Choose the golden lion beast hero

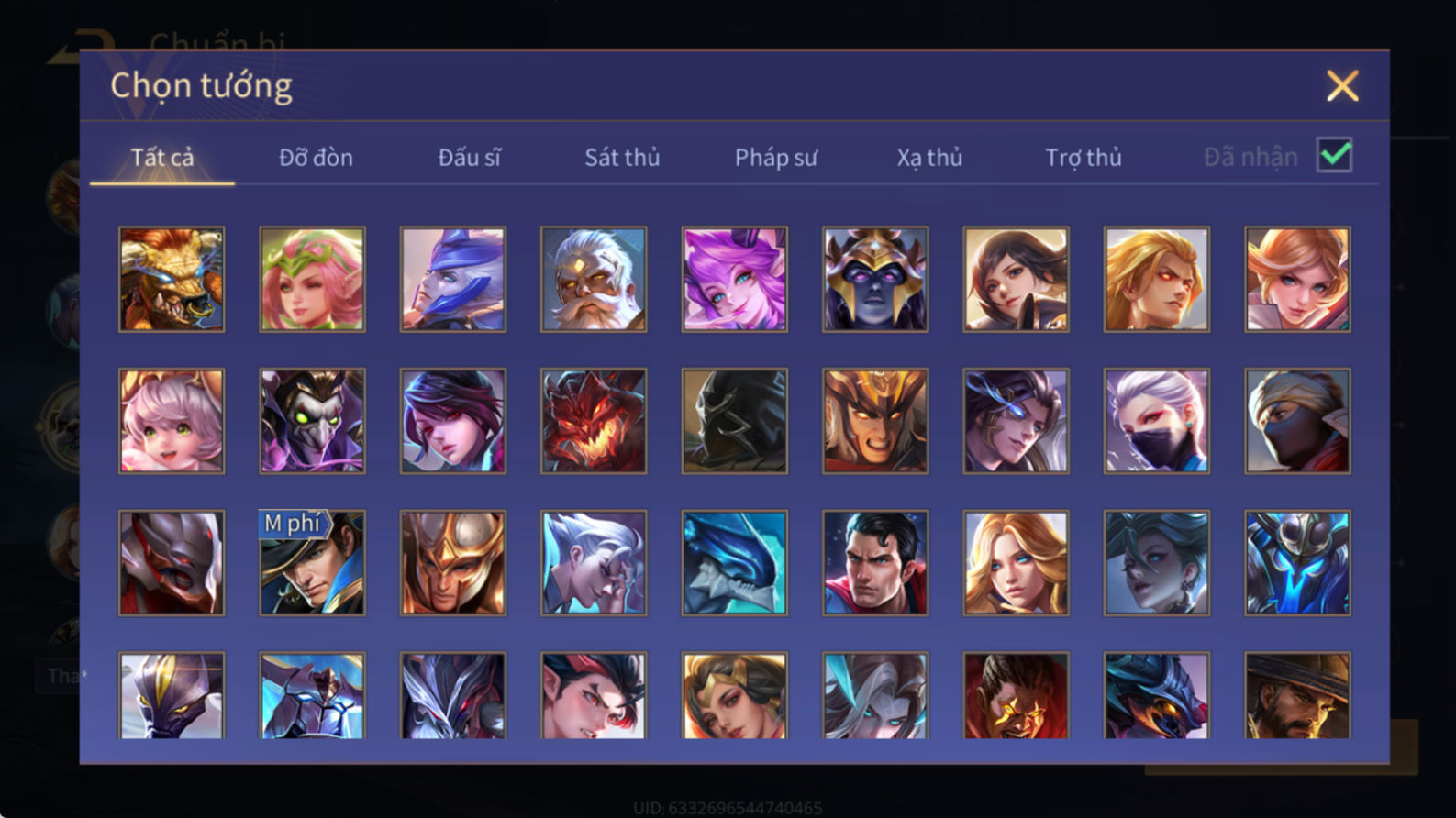(172, 280)
